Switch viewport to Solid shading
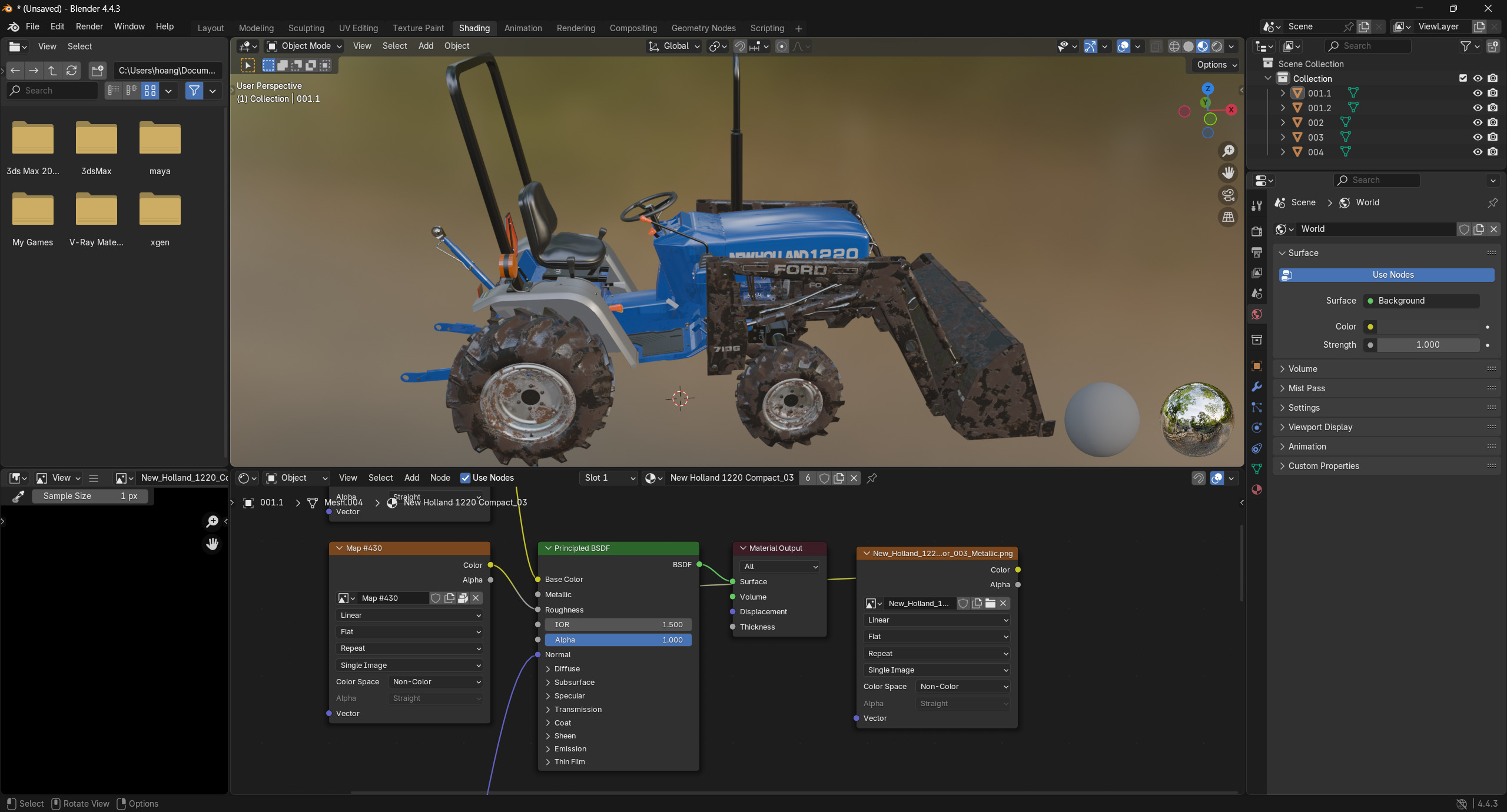 point(1189,46)
